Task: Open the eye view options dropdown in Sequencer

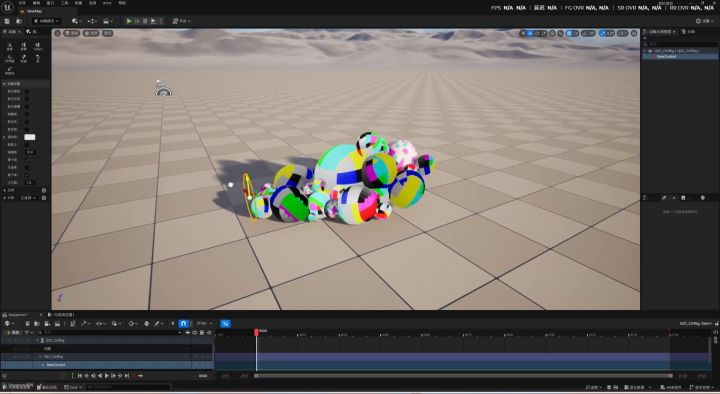Action: (x=100, y=324)
